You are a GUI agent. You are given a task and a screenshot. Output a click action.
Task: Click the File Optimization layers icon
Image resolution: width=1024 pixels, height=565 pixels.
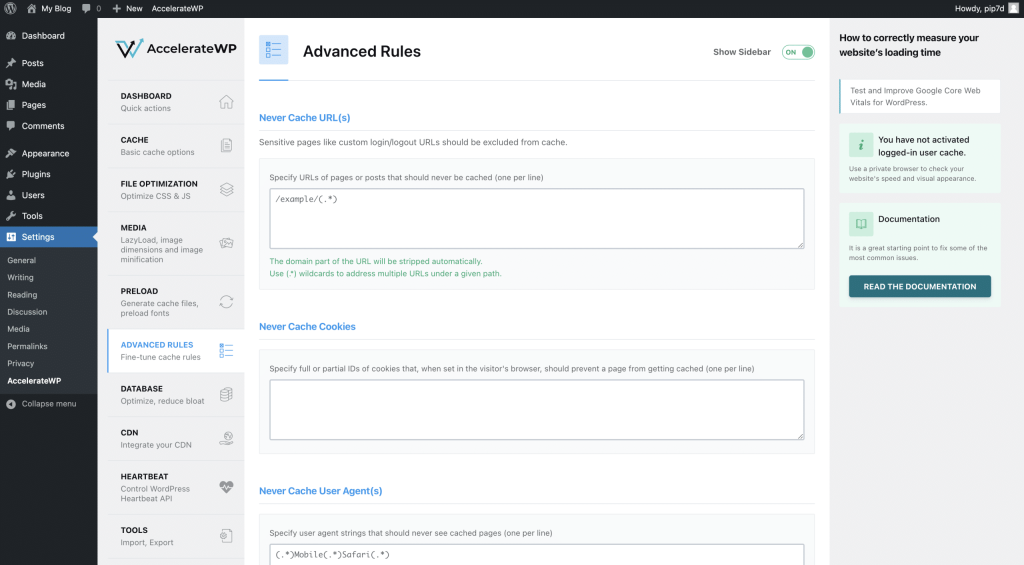click(226, 189)
